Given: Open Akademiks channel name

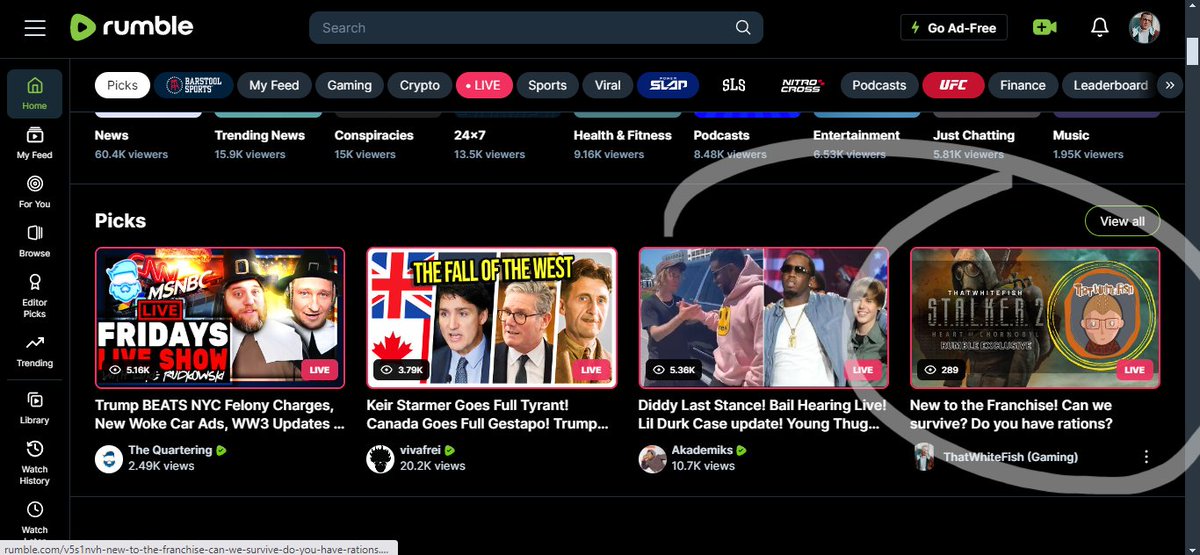Looking at the screenshot, I should [702, 450].
